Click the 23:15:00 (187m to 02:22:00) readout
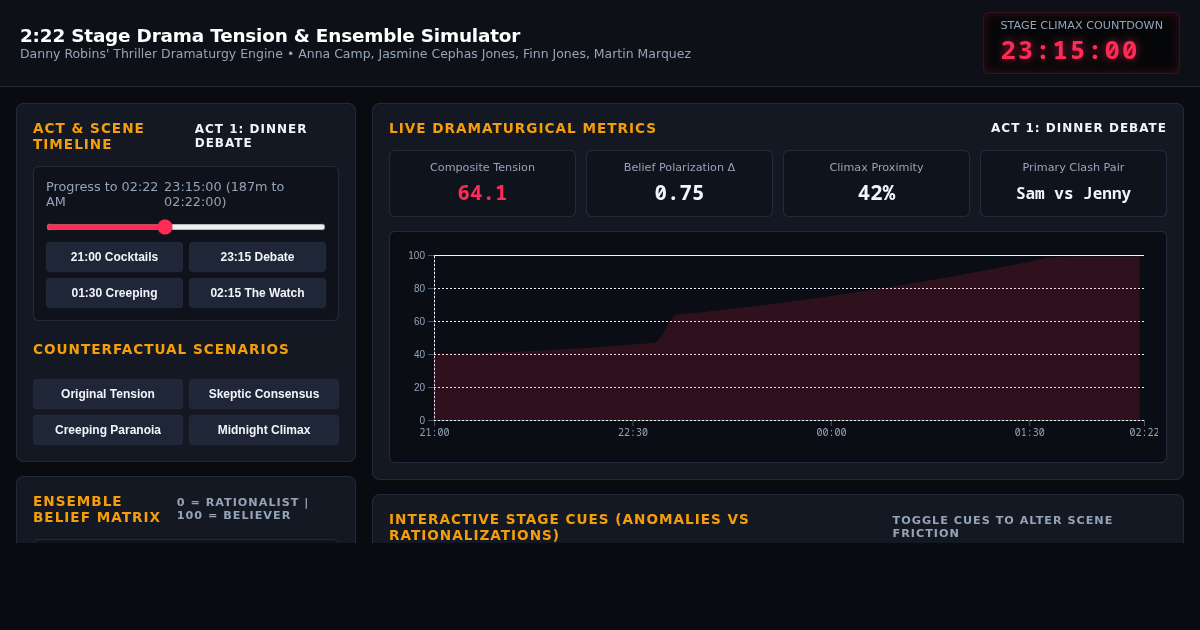 click(x=224, y=194)
